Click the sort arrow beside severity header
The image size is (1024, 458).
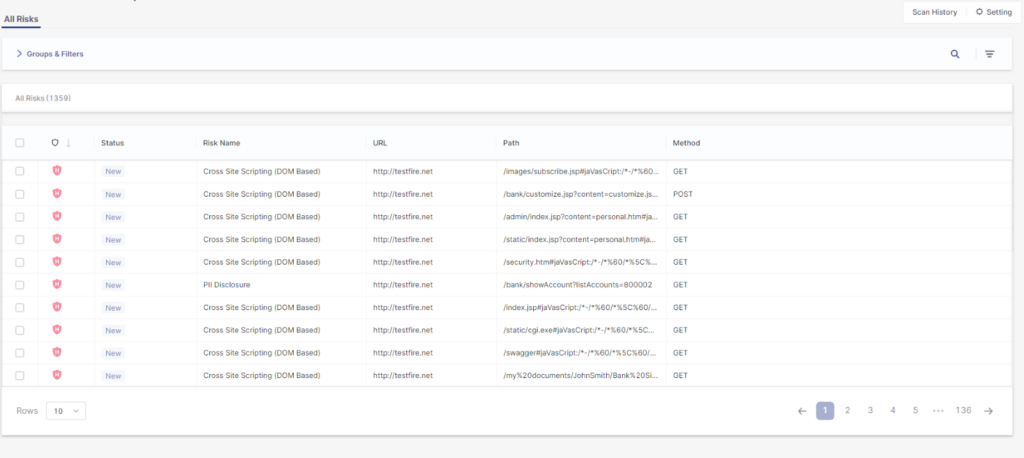pos(68,142)
